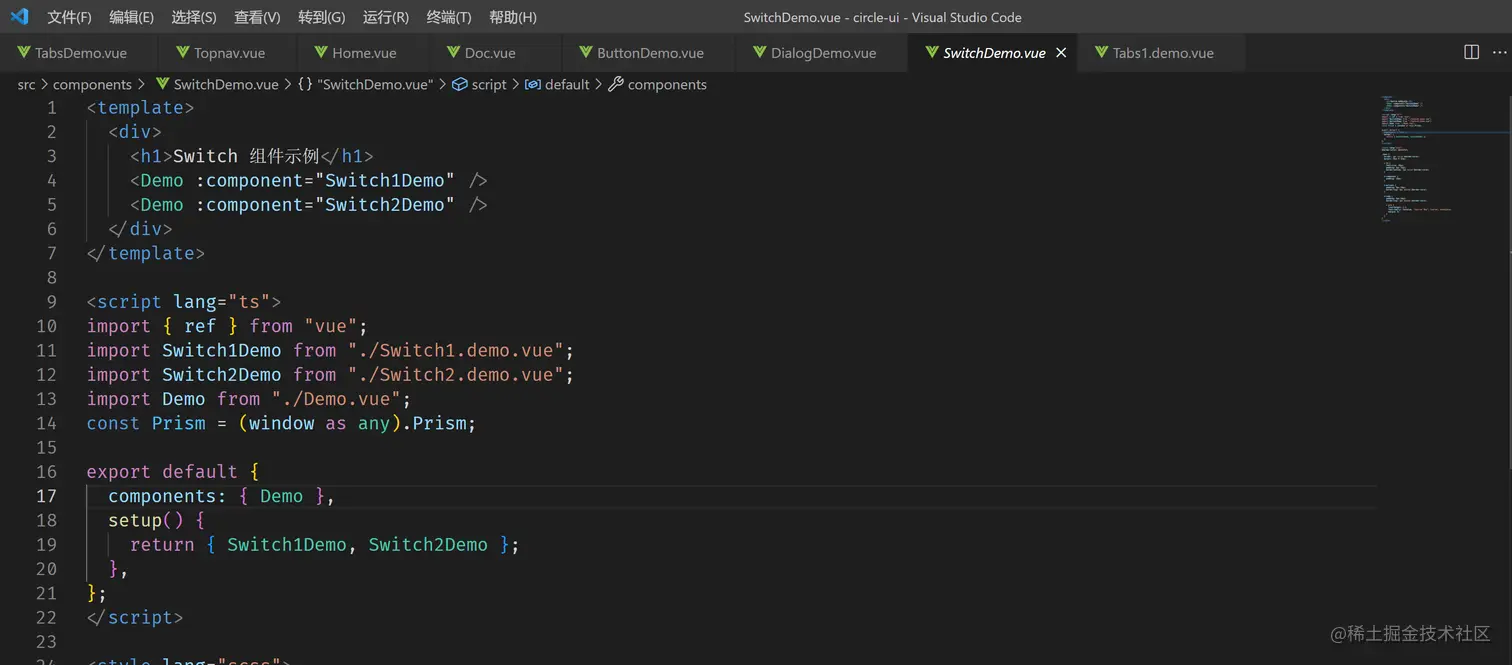1512x665 pixels.
Task: Expand the chevron after the default breadcrumb
Action: 599,85
